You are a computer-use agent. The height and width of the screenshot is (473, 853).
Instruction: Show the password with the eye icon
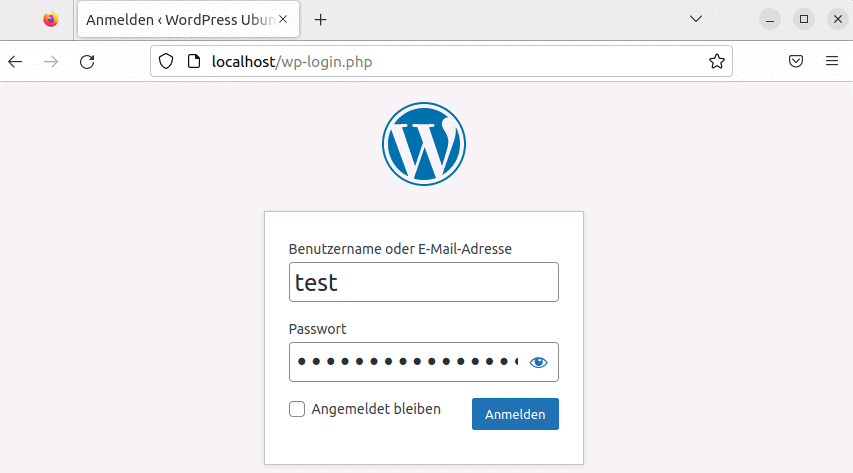(x=539, y=362)
